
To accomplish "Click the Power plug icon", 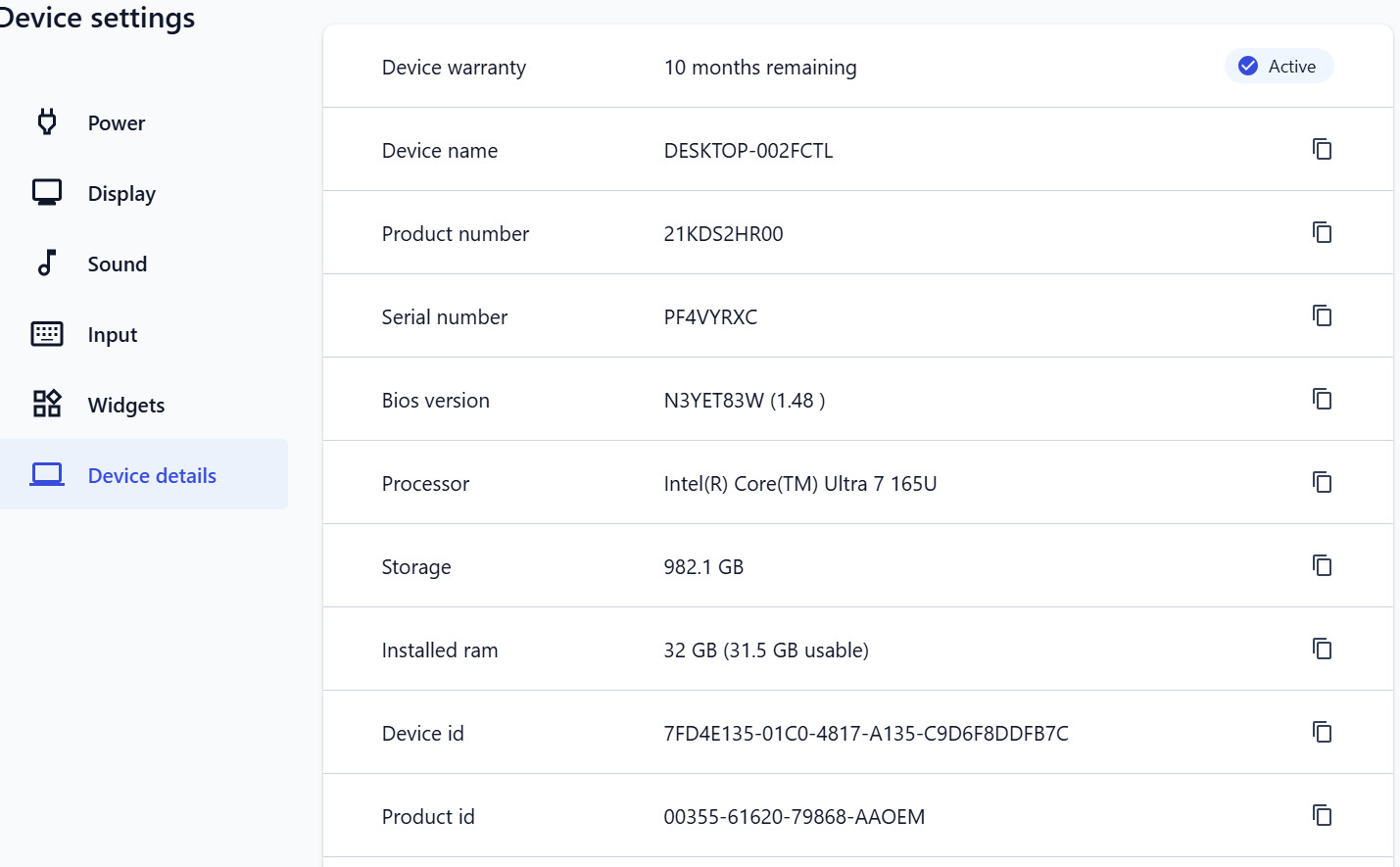I will (x=47, y=121).
